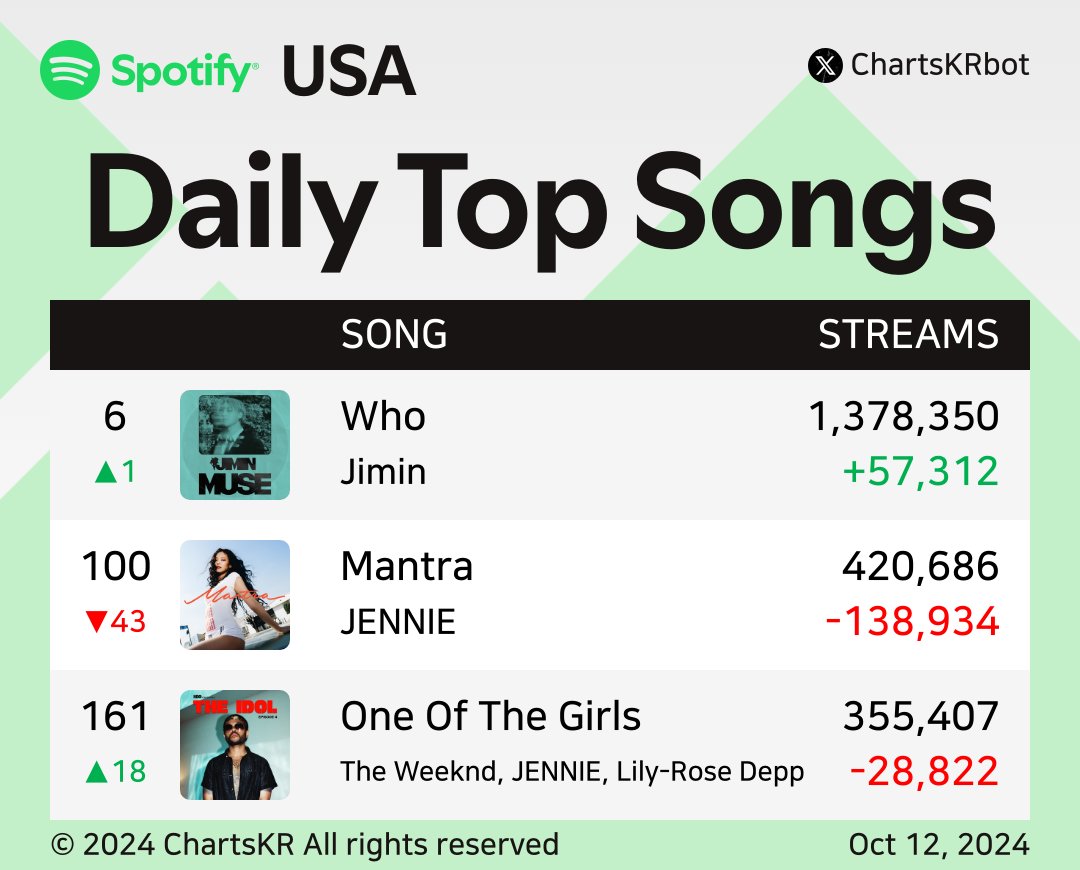Click the Oct 12, 2024 date
Image resolution: width=1080 pixels, height=870 pixels.
click(x=938, y=844)
